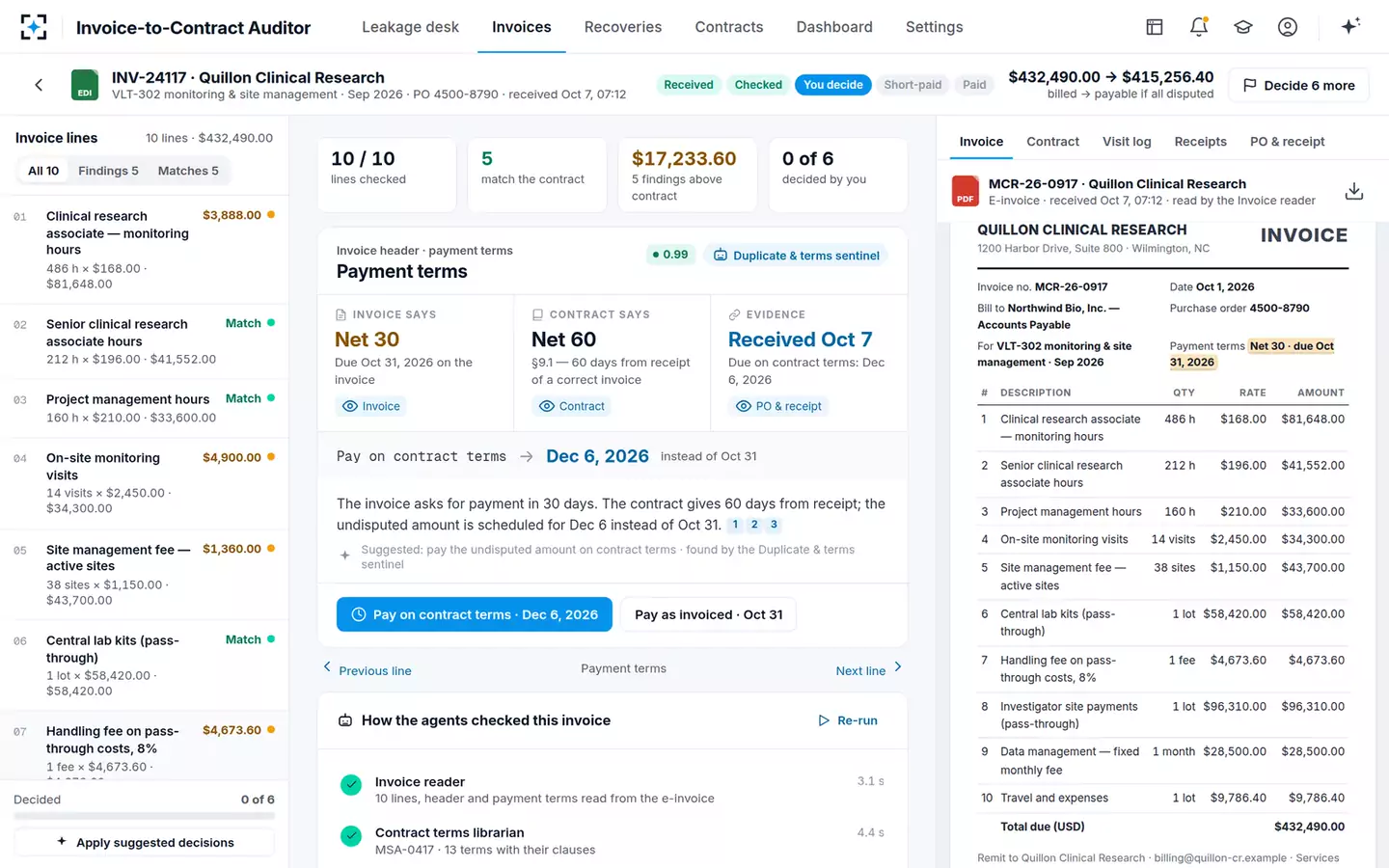The image size is (1389, 868).
Task: Click Decide 6 more button
Action: click(1298, 85)
